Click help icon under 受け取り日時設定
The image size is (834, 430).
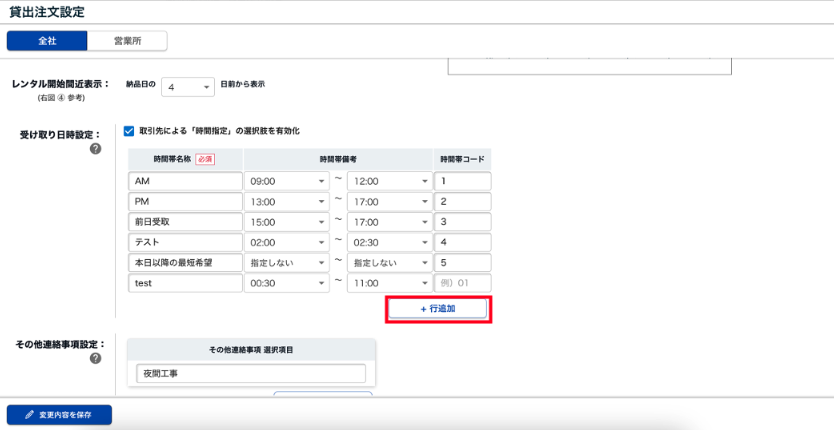point(96,149)
